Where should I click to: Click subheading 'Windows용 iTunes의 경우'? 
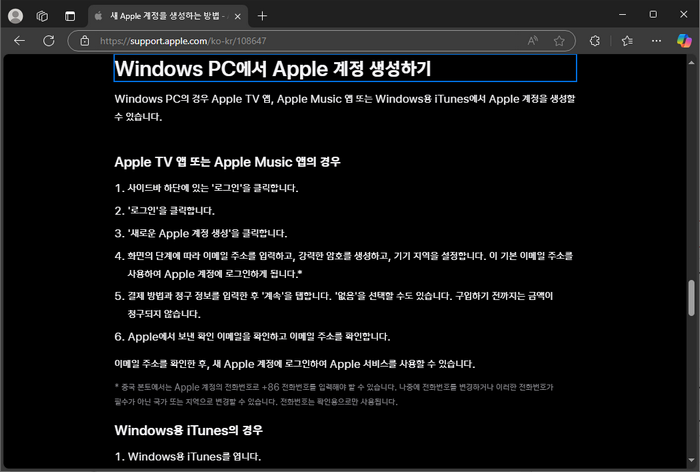coord(188,430)
